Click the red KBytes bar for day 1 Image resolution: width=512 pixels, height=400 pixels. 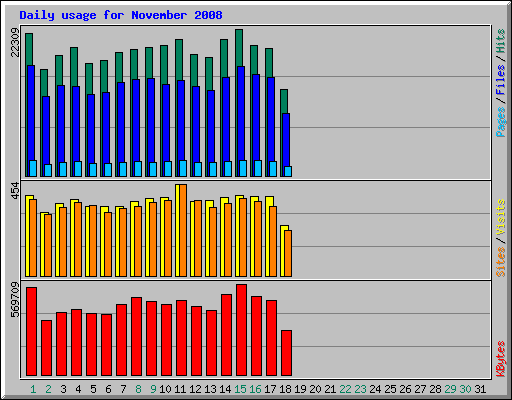pyautogui.click(x=31, y=331)
